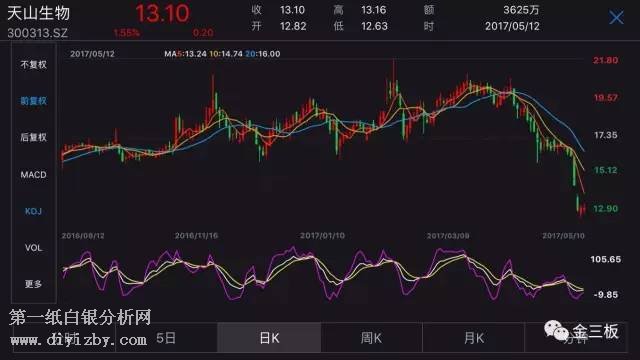640x360 pixels.
Task: Select 不复权 price adjustment option
Action: tap(33, 64)
